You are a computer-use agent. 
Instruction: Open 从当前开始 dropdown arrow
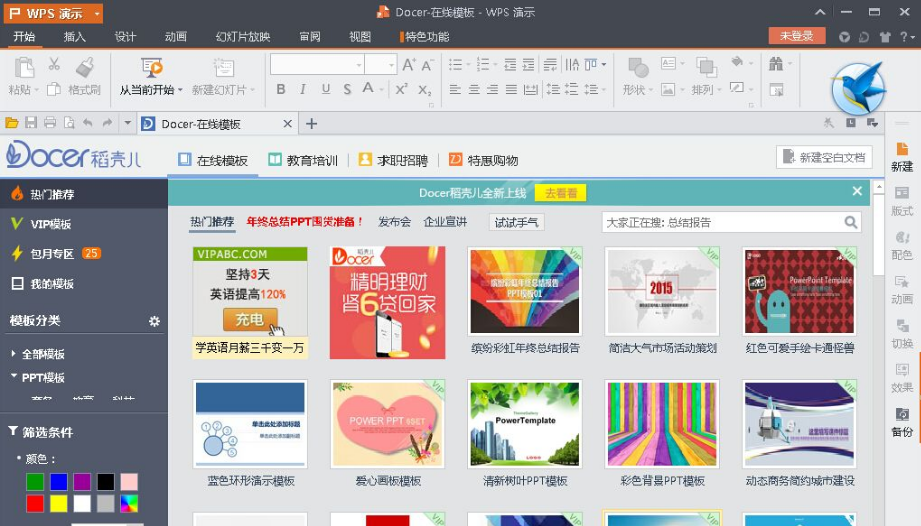180,90
